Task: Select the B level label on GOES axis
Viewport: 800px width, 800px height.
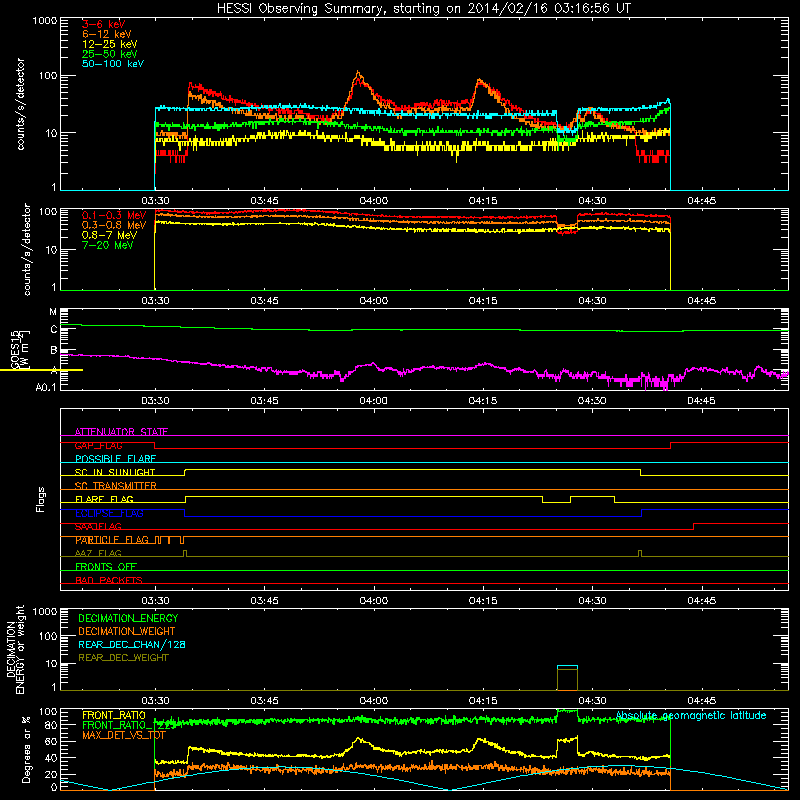Action: [x=54, y=350]
